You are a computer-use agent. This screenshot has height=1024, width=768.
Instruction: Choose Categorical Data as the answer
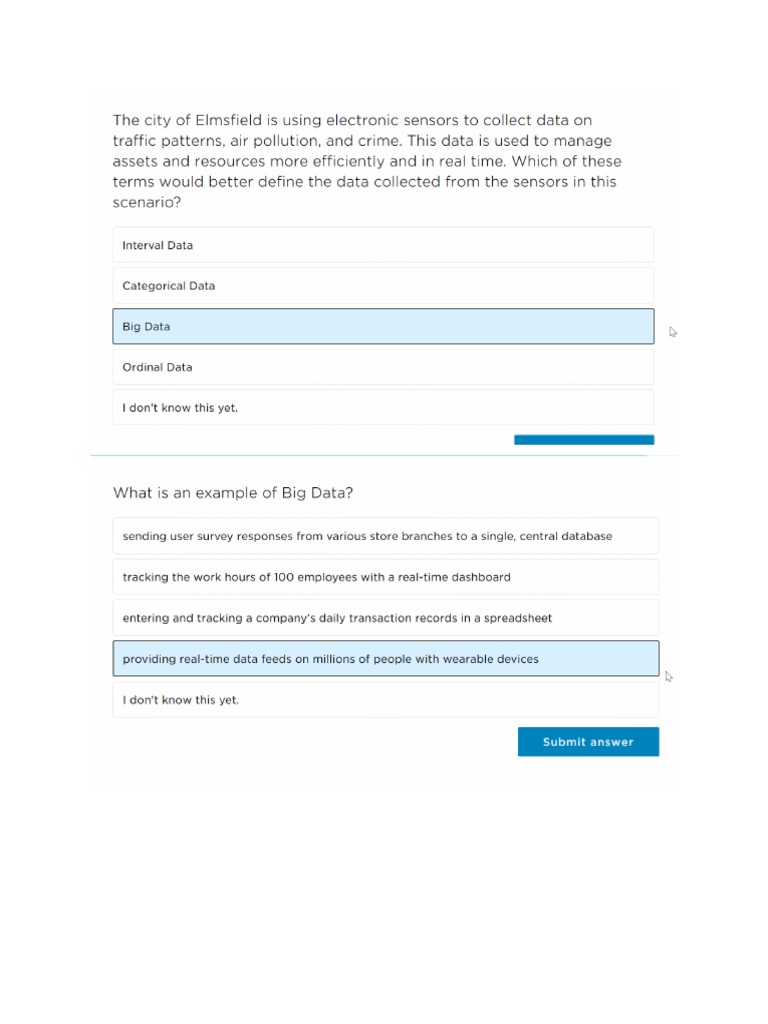click(383, 286)
